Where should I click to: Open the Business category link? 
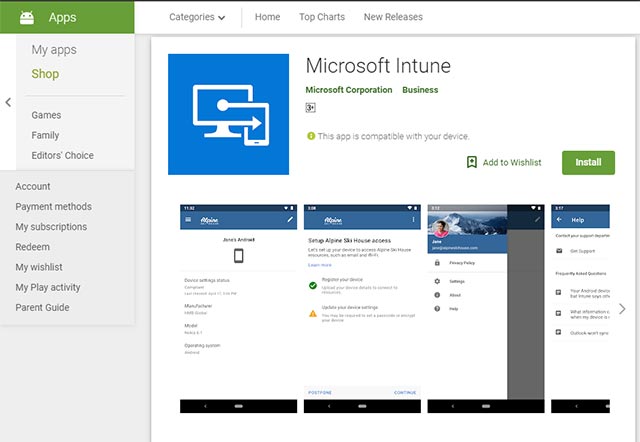pyautogui.click(x=420, y=90)
